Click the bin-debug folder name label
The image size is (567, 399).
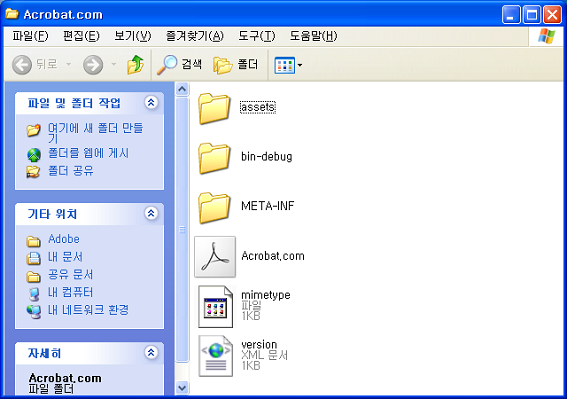267,157
